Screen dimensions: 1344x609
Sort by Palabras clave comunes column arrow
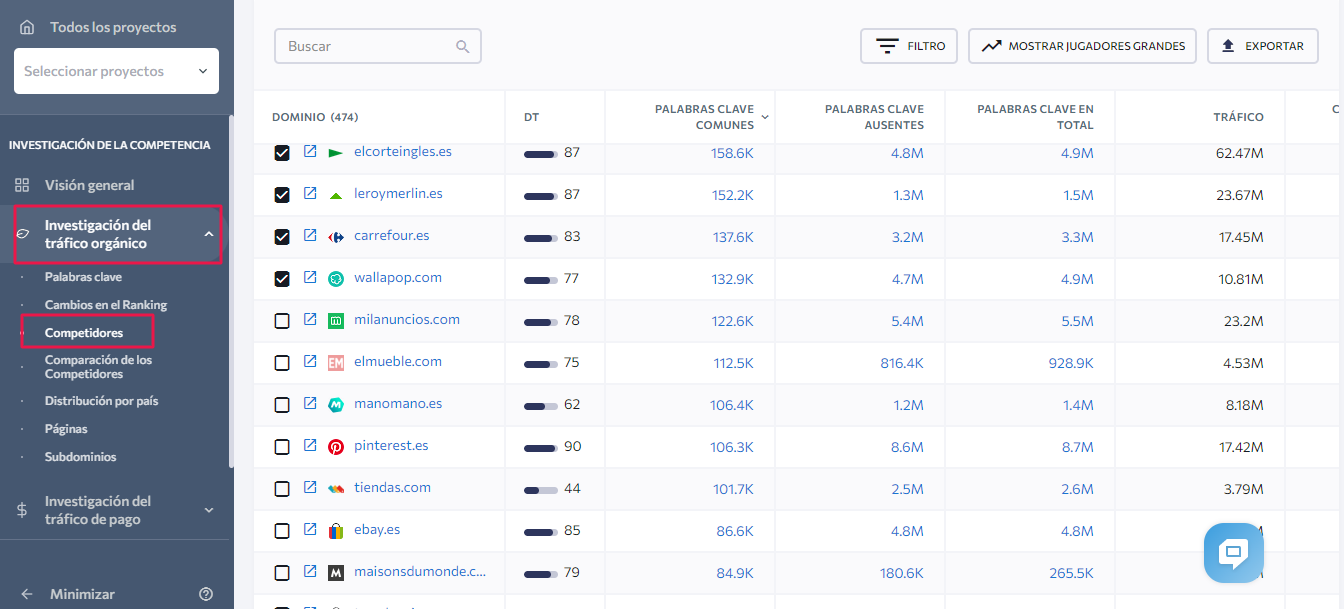click(x=765, y=117)
